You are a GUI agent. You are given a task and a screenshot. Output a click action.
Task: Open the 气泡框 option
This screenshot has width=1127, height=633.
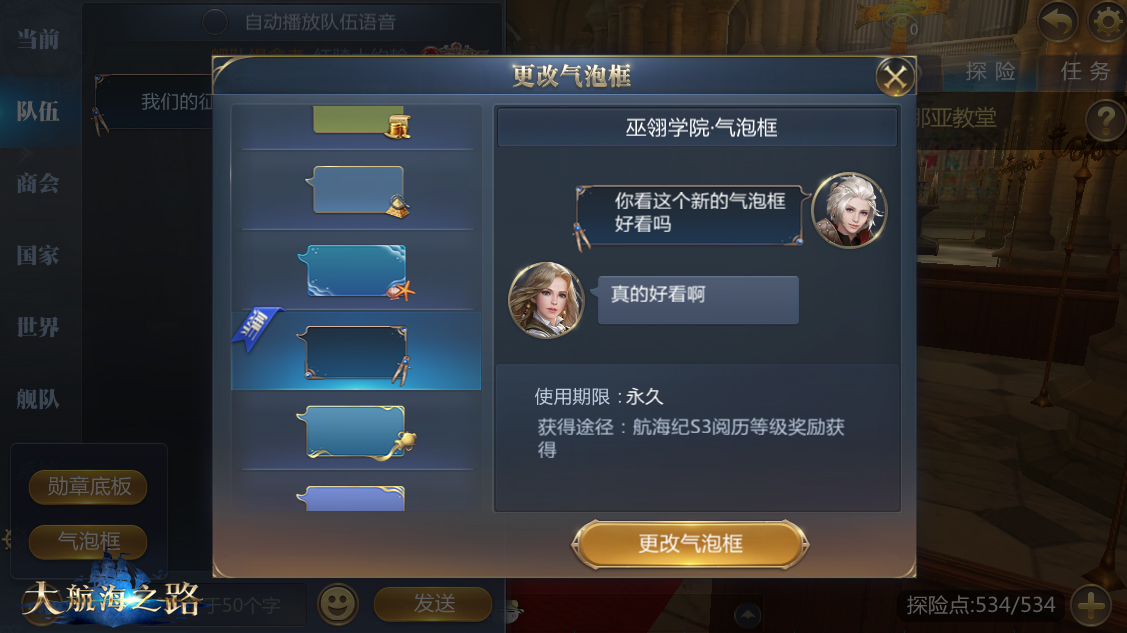88,542
